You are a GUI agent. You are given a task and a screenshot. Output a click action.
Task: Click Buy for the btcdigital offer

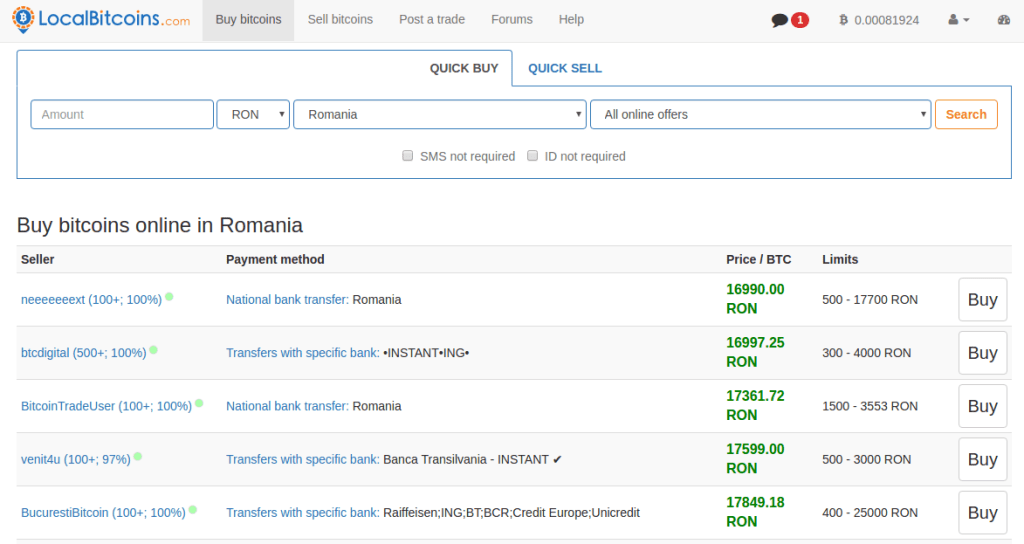point(982,353)
